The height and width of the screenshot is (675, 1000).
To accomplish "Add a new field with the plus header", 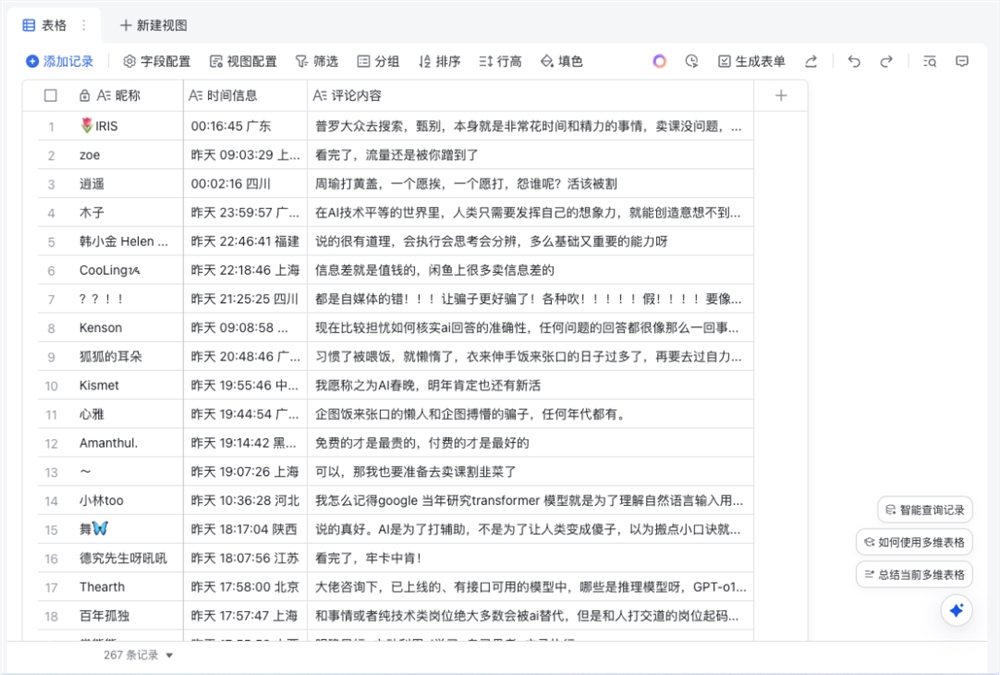I will pyautogui.click(x=780, y=95).
